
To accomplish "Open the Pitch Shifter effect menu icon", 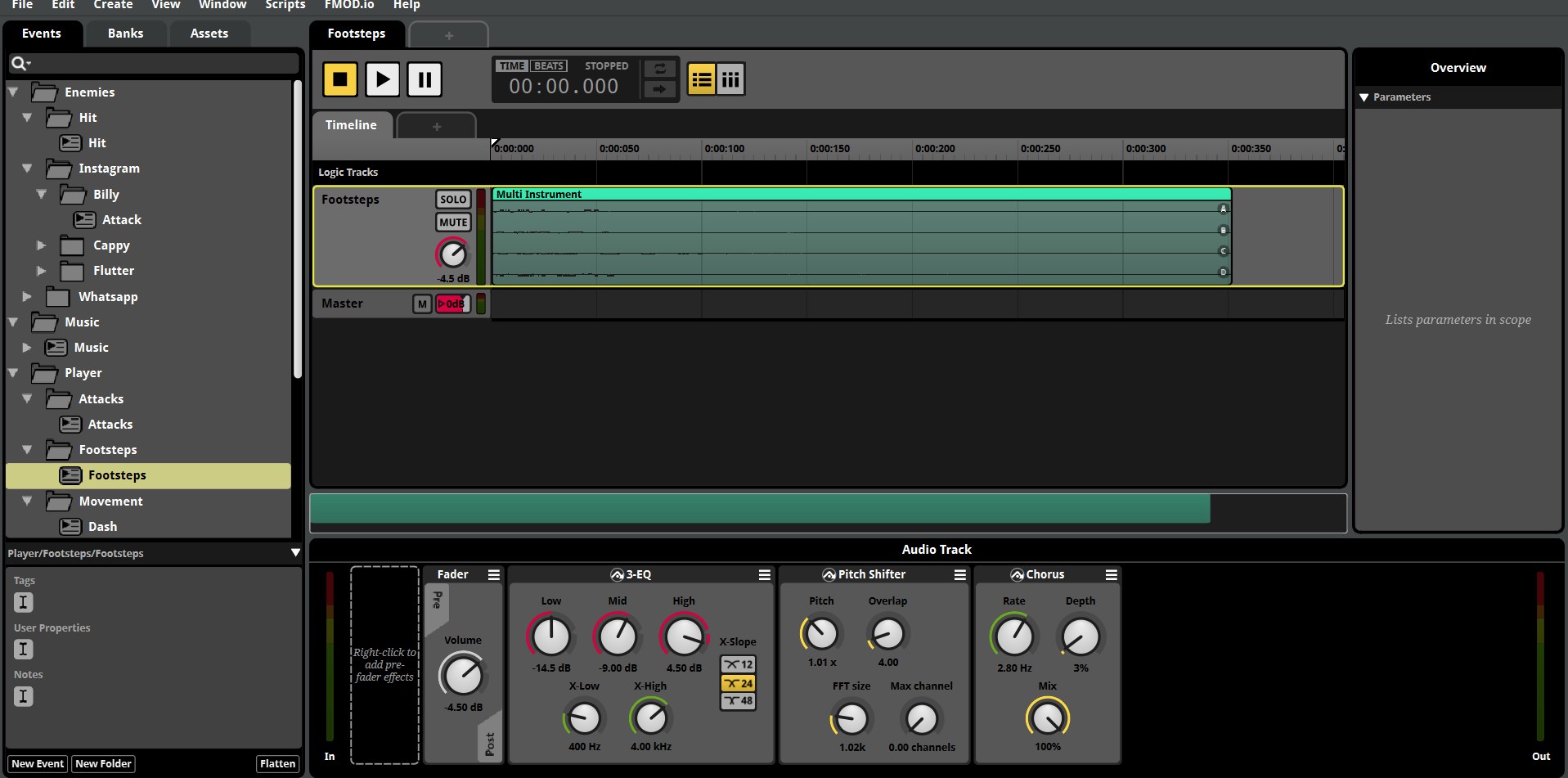I will (959, 575).
